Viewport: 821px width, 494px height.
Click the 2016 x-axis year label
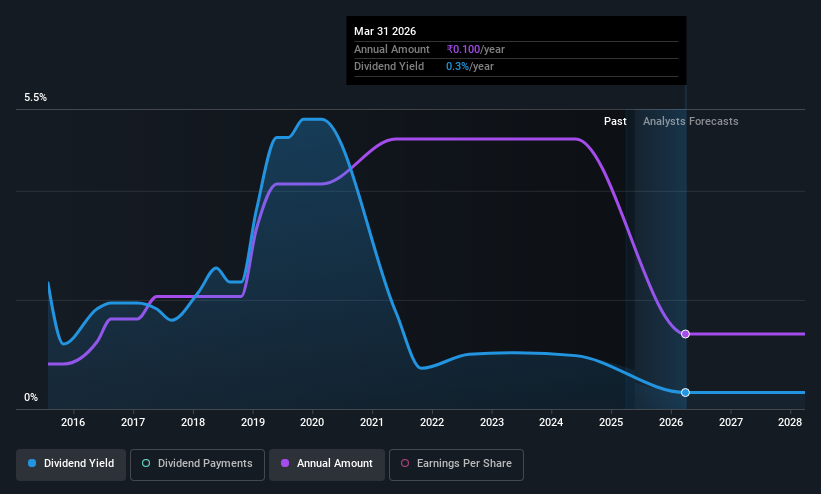coord(73,422)
